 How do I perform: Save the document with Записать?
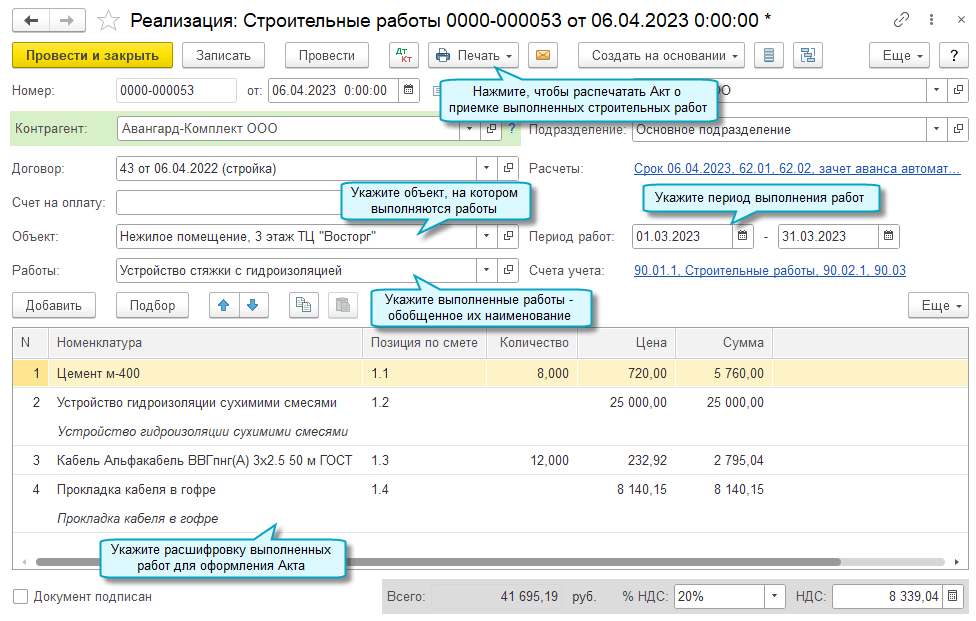(x=223, y=55)
